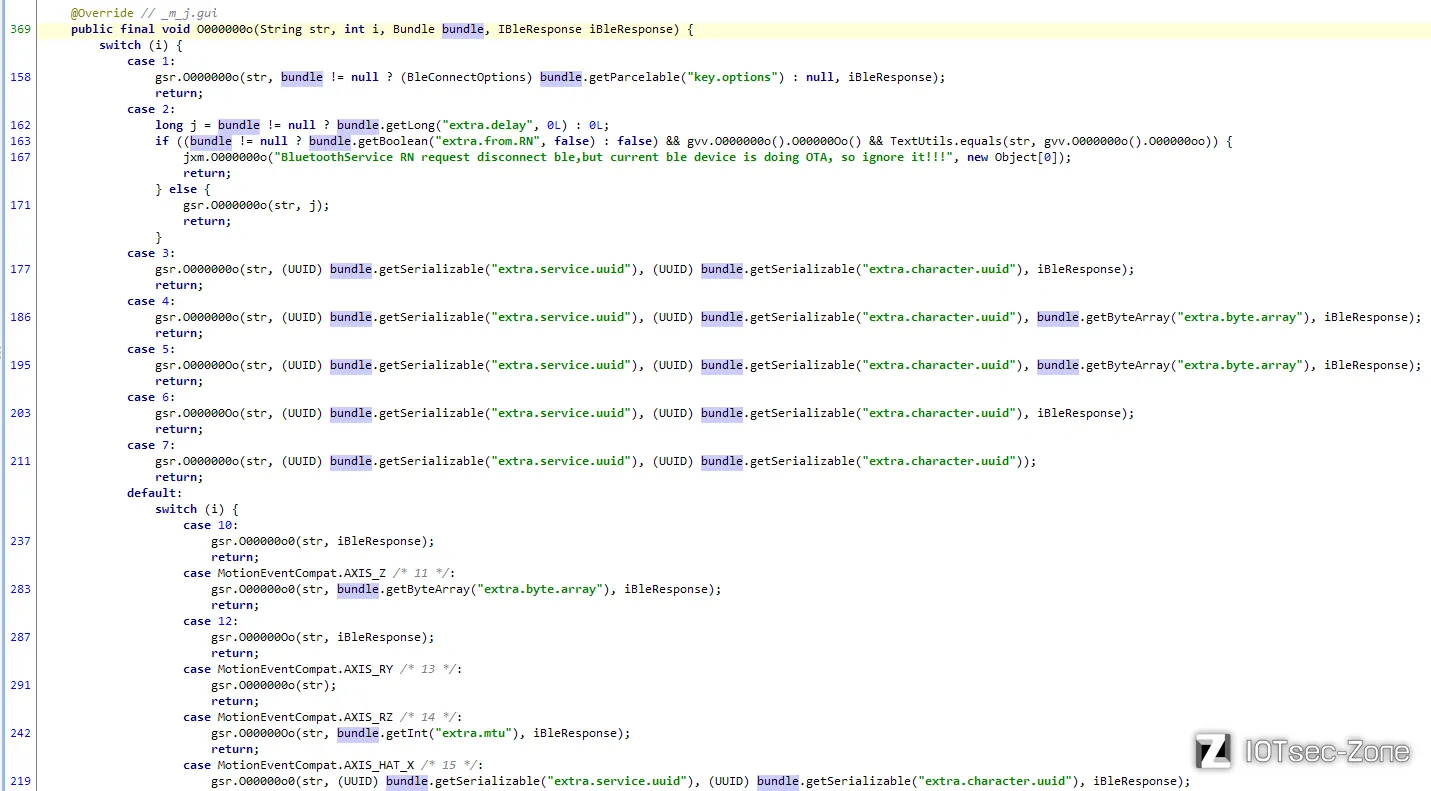Click line number 291 in the gutter
This screenshot has width=1431, height=791.
tap(20, 685)
